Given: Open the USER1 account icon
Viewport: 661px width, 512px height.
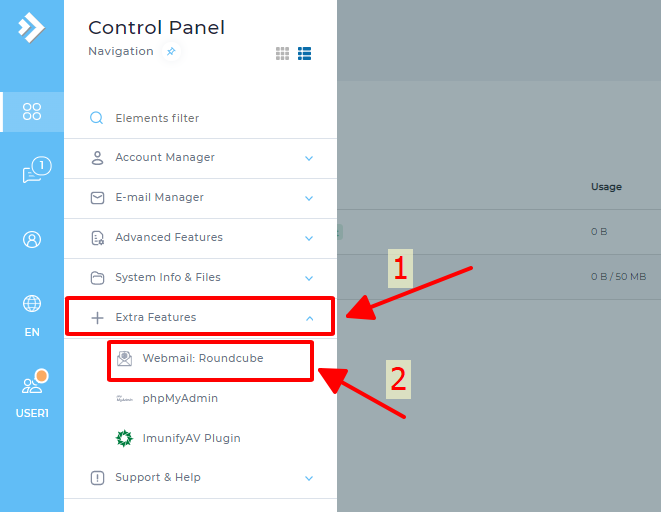Looking at the screenshot, I should 32,387.
